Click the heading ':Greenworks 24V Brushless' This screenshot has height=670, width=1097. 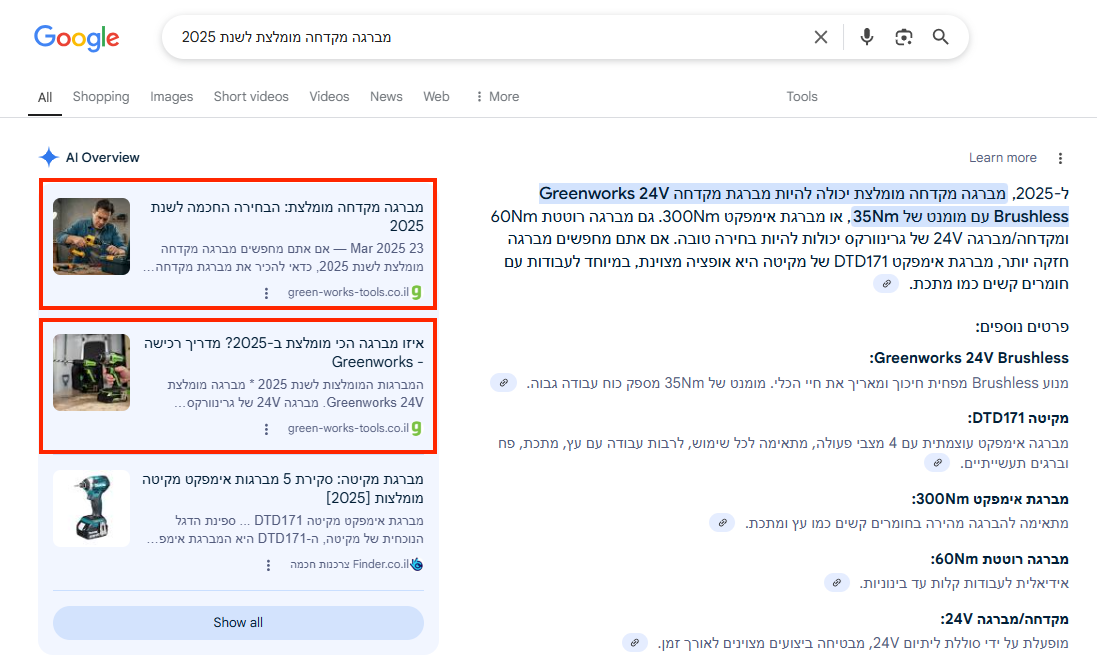pos(969,358)
